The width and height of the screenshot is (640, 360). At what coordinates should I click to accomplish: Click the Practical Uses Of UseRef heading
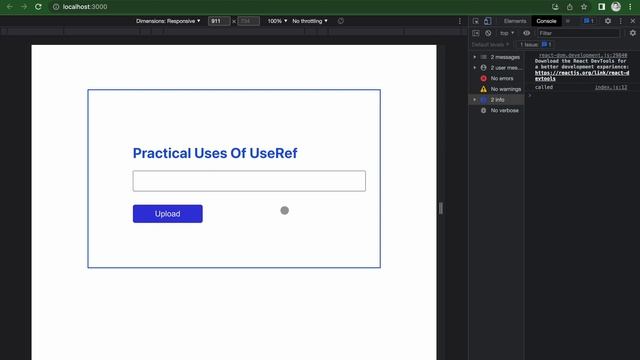coord(215,153)
